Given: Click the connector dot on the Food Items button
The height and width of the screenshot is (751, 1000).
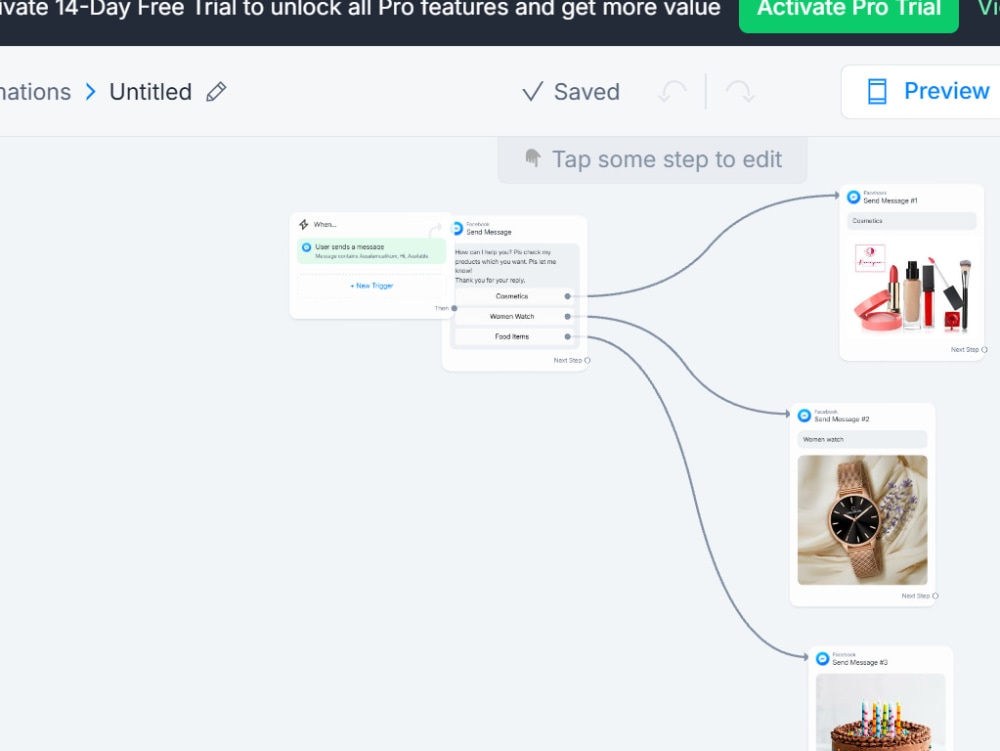Looking at the screenshot, I should pyautogui.click(x=568, y=337).
